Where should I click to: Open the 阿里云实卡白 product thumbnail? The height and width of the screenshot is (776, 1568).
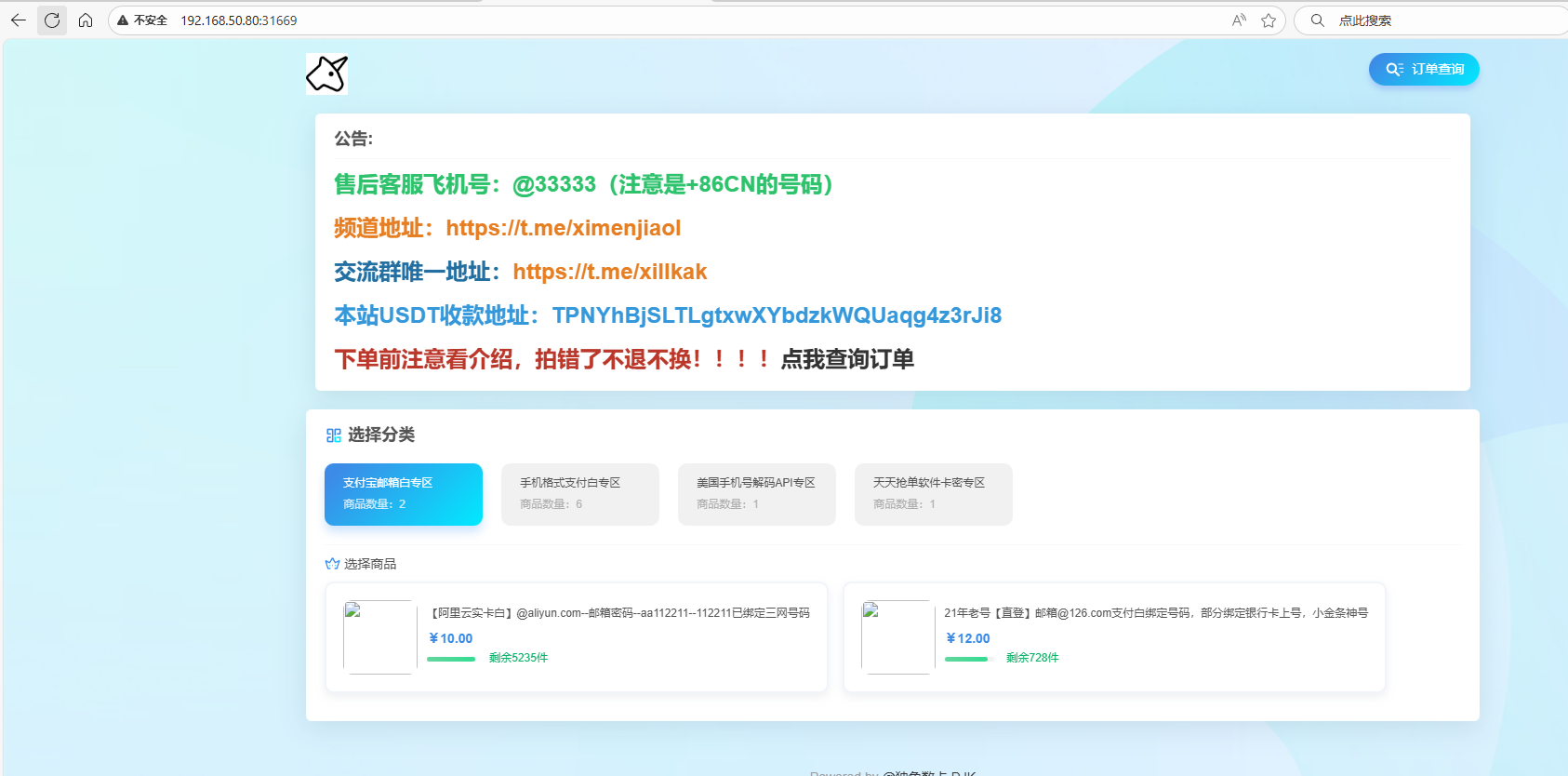(380, 637)
